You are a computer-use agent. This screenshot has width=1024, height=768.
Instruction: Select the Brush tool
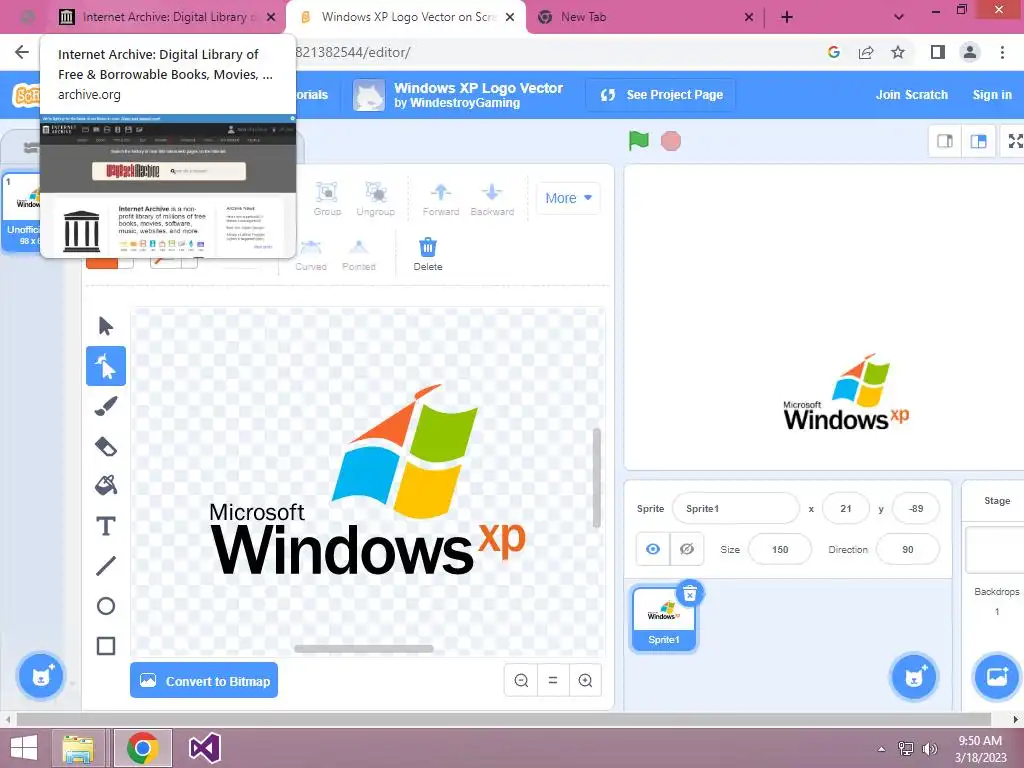pos(106,406)
